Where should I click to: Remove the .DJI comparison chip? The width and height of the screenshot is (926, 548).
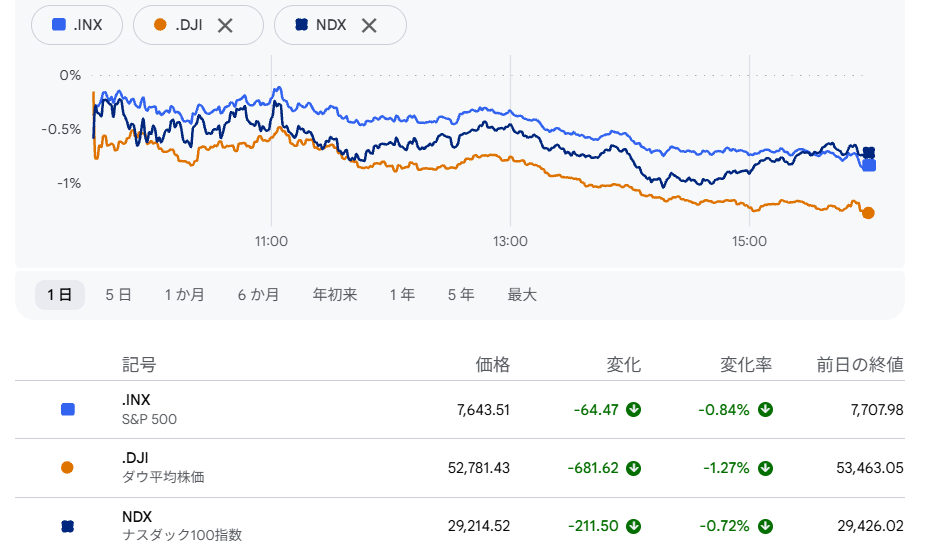click(x=225, y=25)
